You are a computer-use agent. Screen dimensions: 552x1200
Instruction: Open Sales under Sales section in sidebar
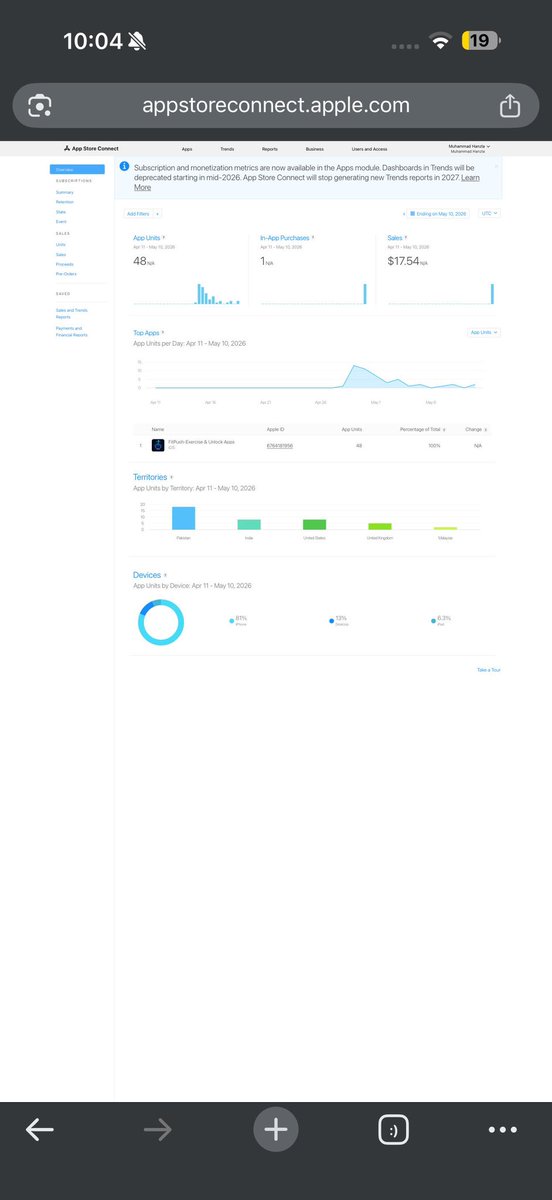pyautogui.click(x=60, y=254)
